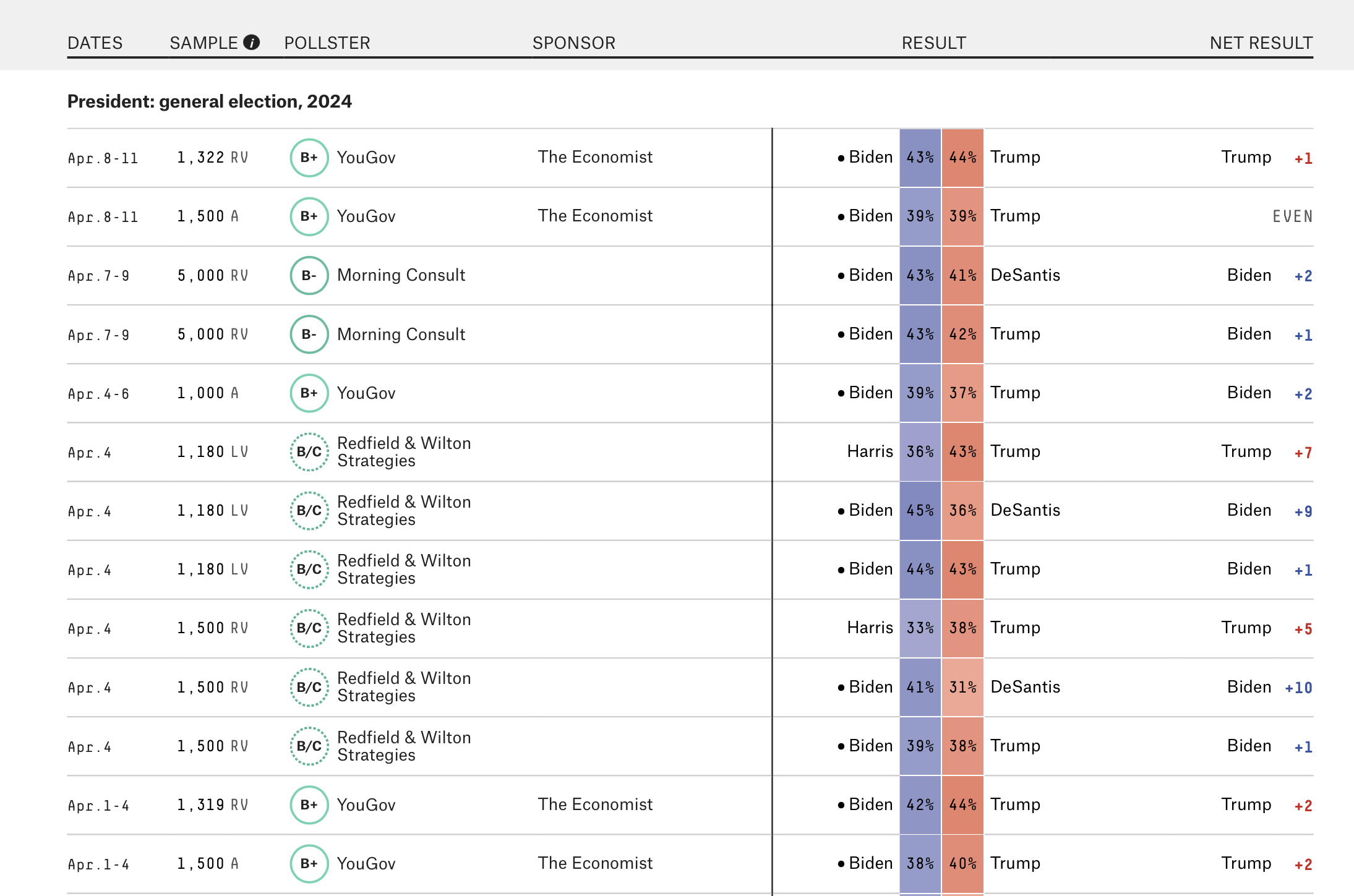Click the NET RESULT column header
Viewport: 1354px width, 896px height.
point(1261,43)
